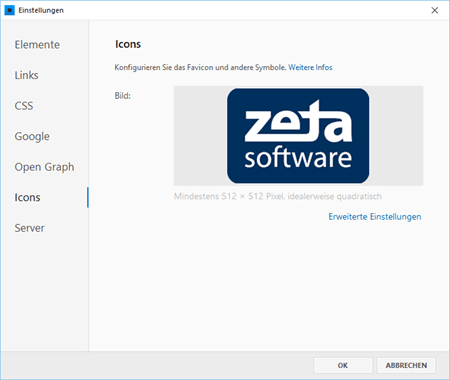450x380 pixels.
Task: Confirm with the OK button
Action: pyautogui.click(x=343, y=365)
